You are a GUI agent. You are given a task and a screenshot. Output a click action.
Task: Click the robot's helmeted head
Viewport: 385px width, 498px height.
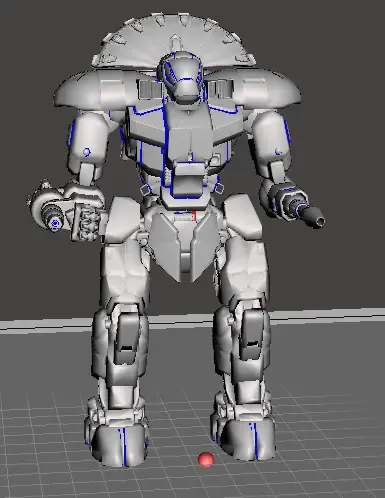[x=182, y=77]
